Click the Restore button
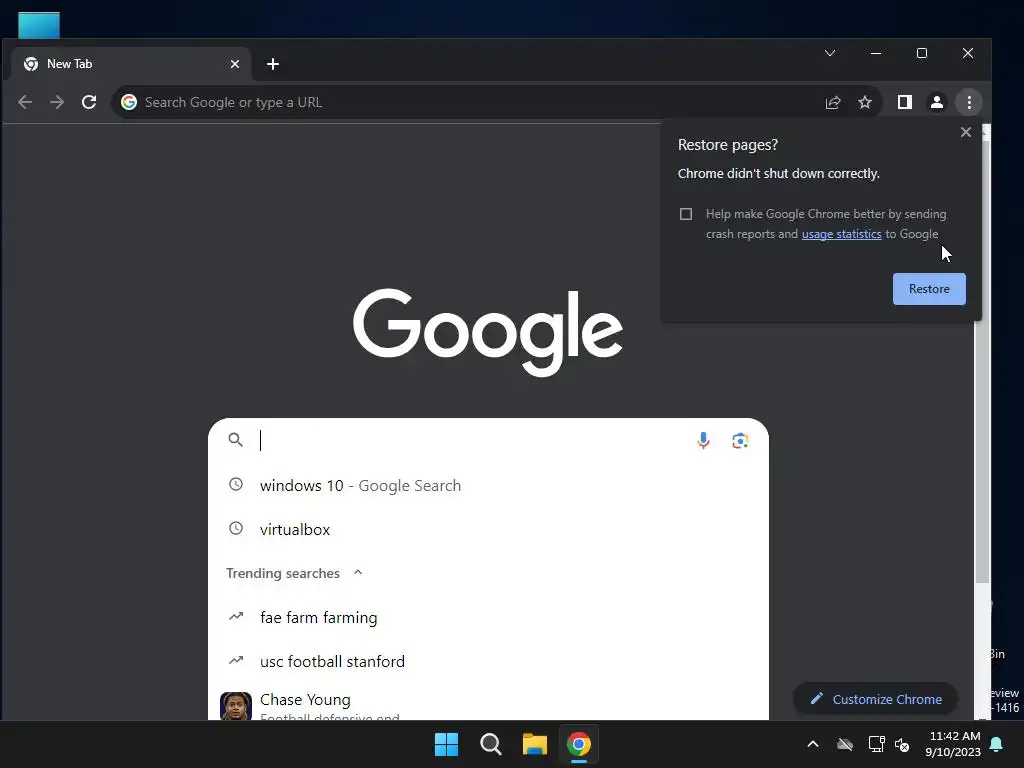Image resolution: width=1024 pixels, height=768 pixels. coord(929,289)
